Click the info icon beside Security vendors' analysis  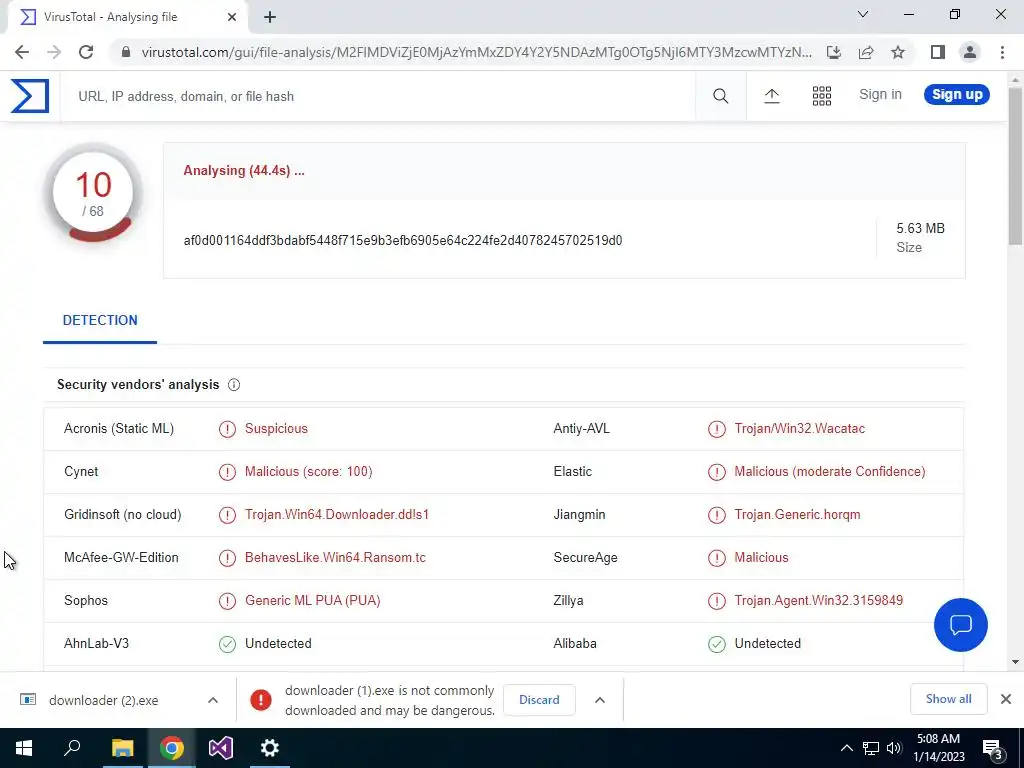(x=234, y=385)
